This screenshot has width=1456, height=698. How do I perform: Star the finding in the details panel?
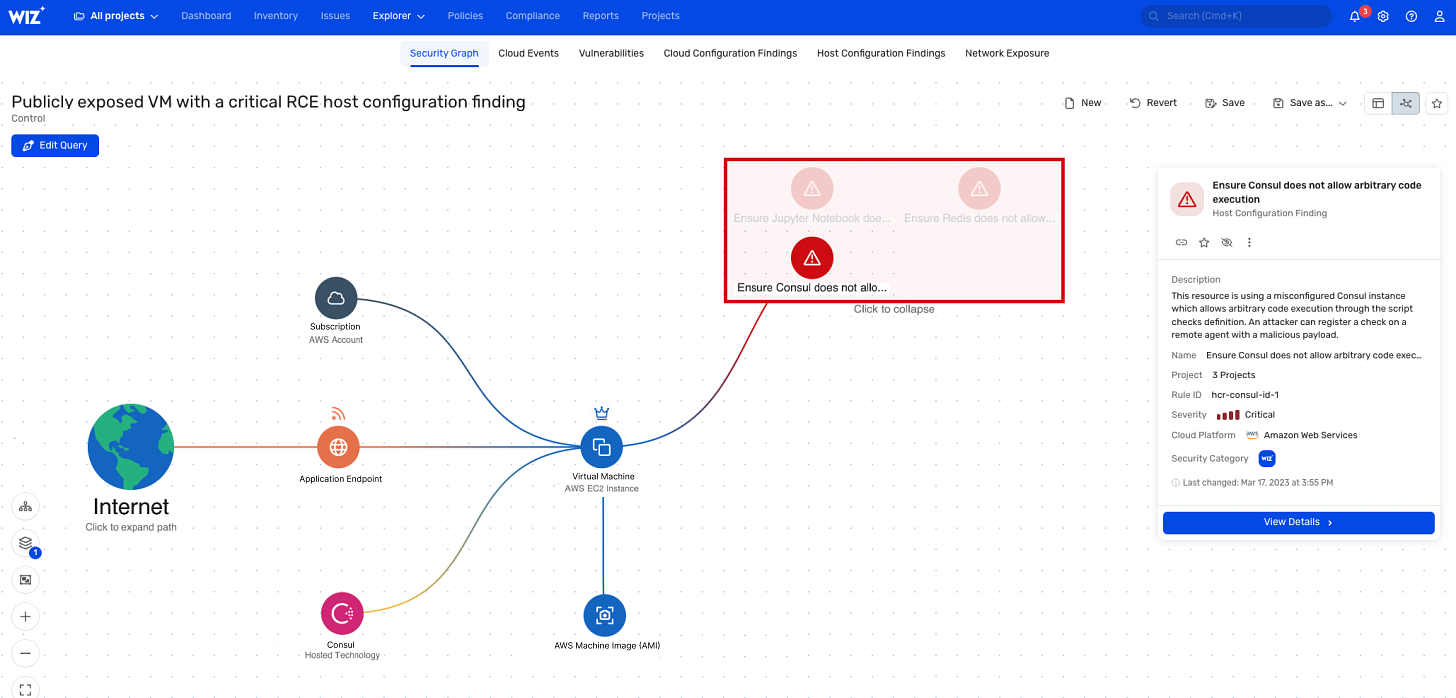coord(1204,242)
